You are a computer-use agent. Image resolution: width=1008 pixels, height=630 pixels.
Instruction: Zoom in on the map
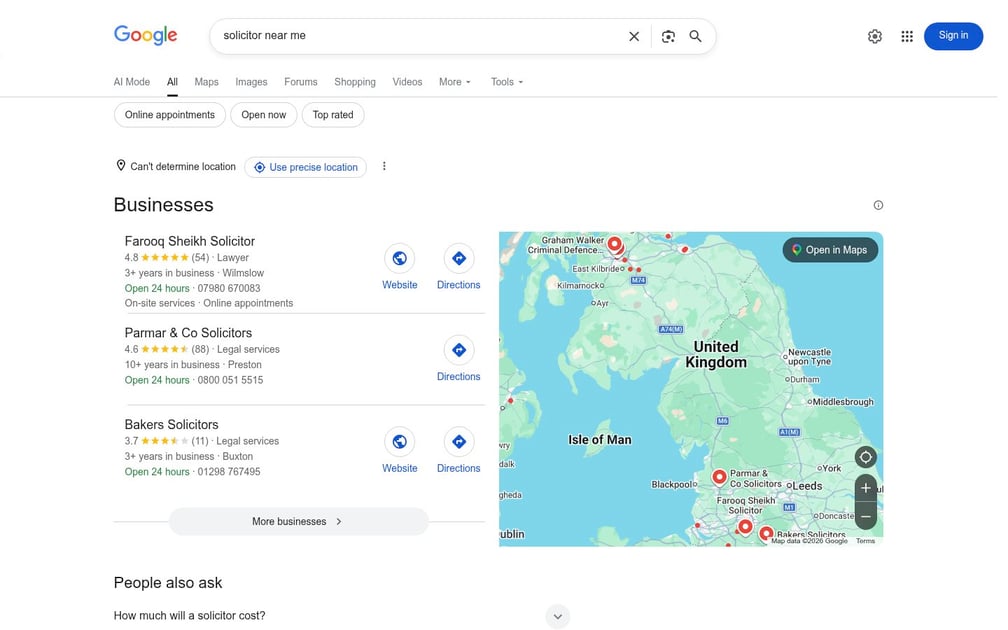[866, 488]
